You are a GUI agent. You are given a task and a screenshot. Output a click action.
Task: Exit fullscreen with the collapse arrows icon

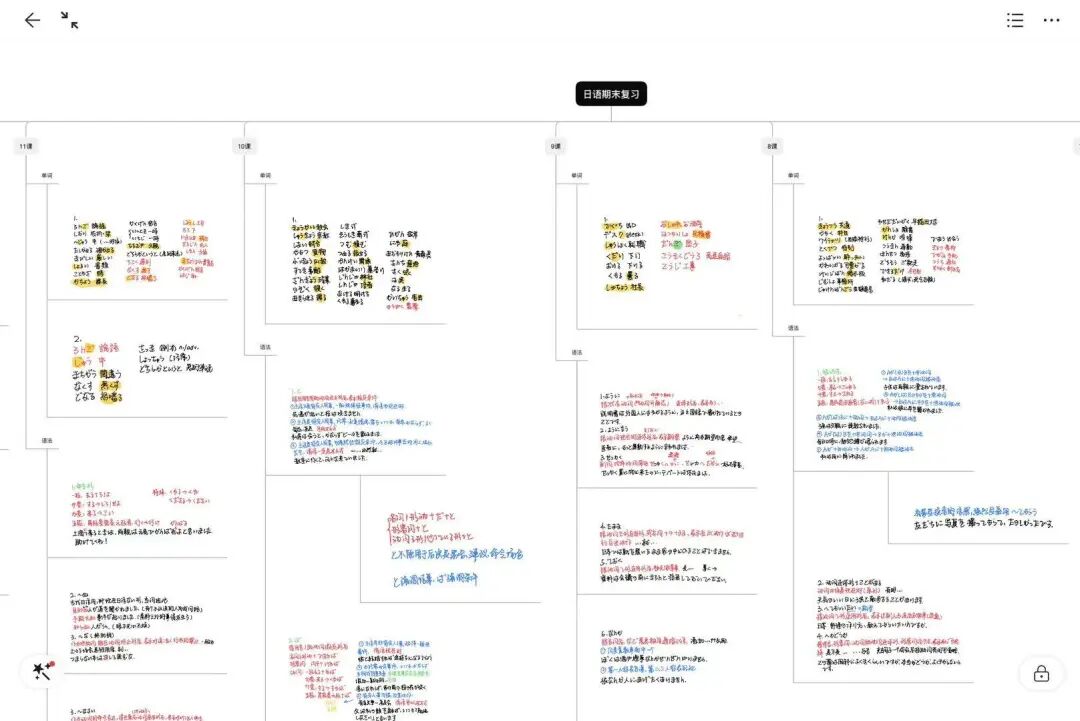(69, 20)
